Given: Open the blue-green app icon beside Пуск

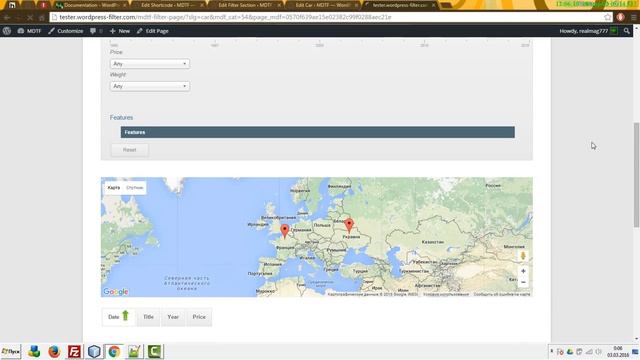Looking at the screenshot, I should coord(34,351).
